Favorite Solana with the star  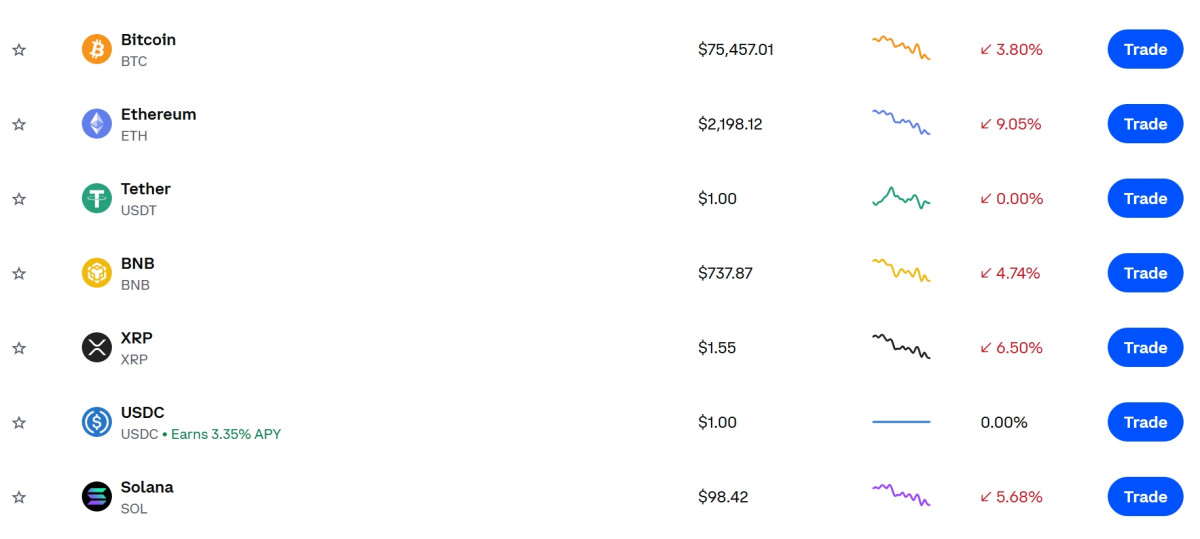tap(19, 497)
